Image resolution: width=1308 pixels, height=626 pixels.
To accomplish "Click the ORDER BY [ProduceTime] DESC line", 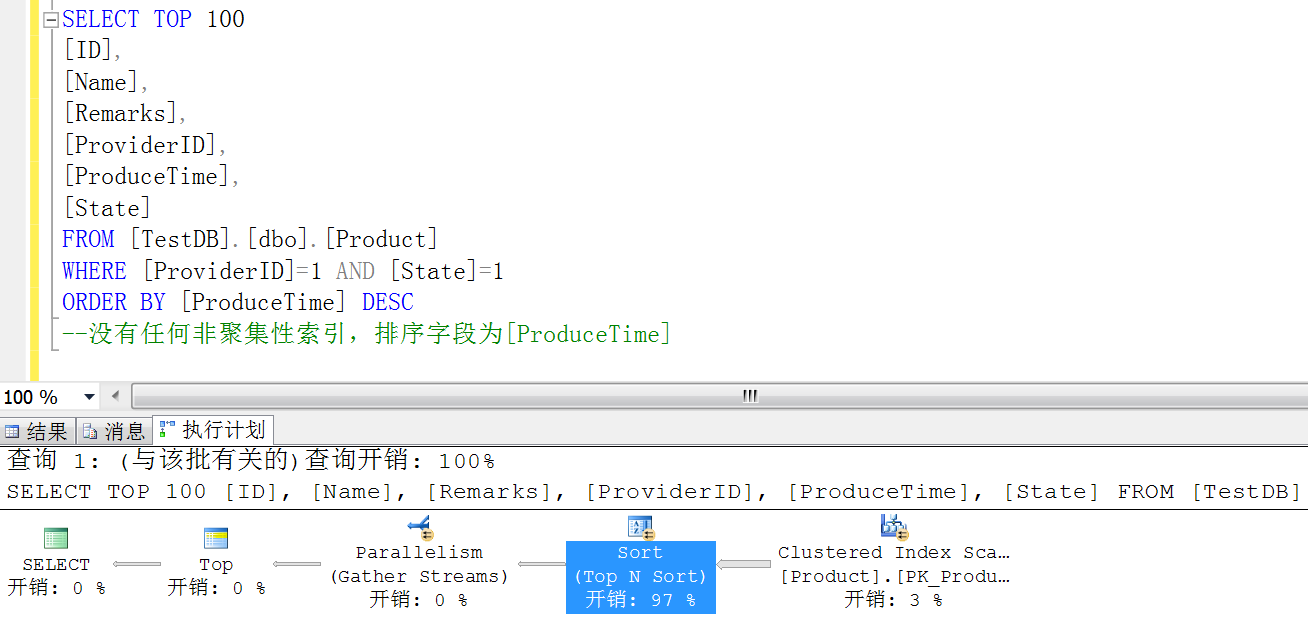I will click(x=238, y=302).
